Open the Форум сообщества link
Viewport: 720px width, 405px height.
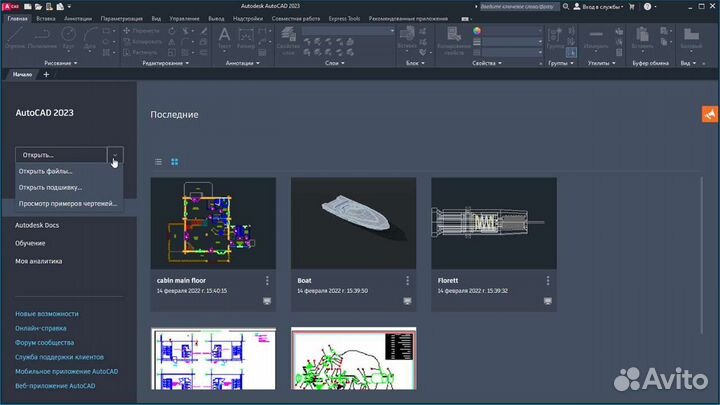[44, 343]
